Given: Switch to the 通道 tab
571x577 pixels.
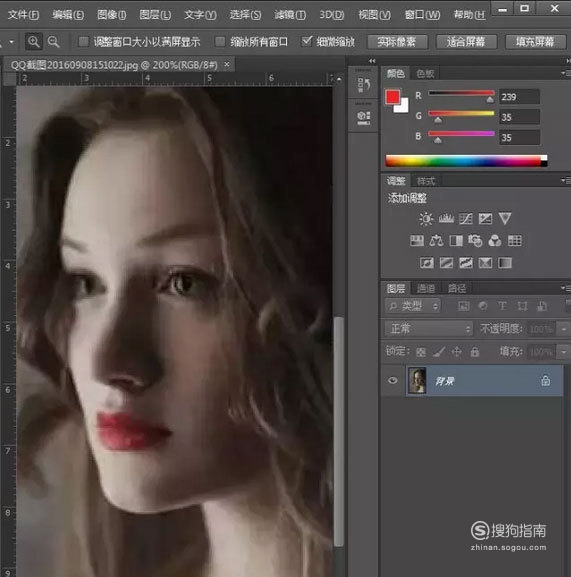Looking at the screenshot, I should [426, 288].
